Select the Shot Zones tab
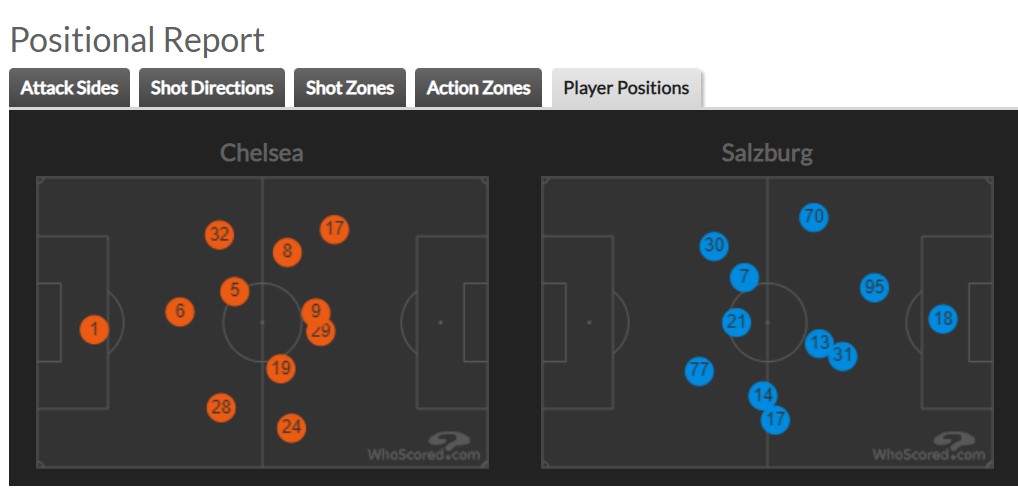The width and height of the screenshot is (1018, 504). 350,88
